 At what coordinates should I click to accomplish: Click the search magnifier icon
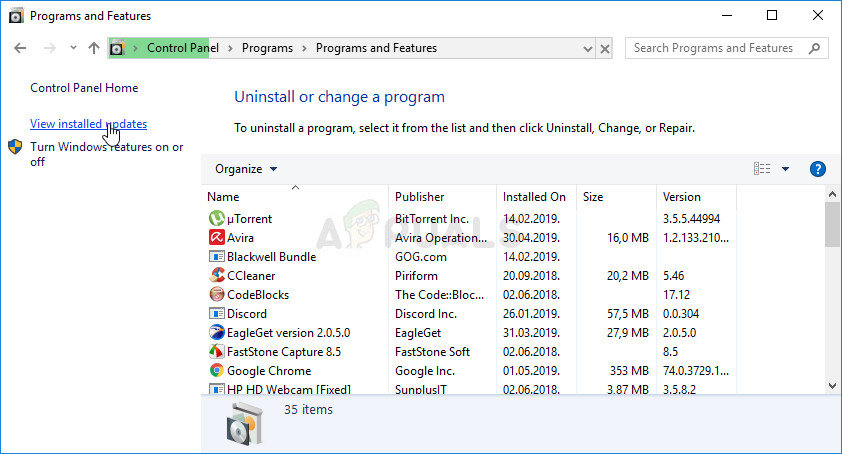[814, 48]
